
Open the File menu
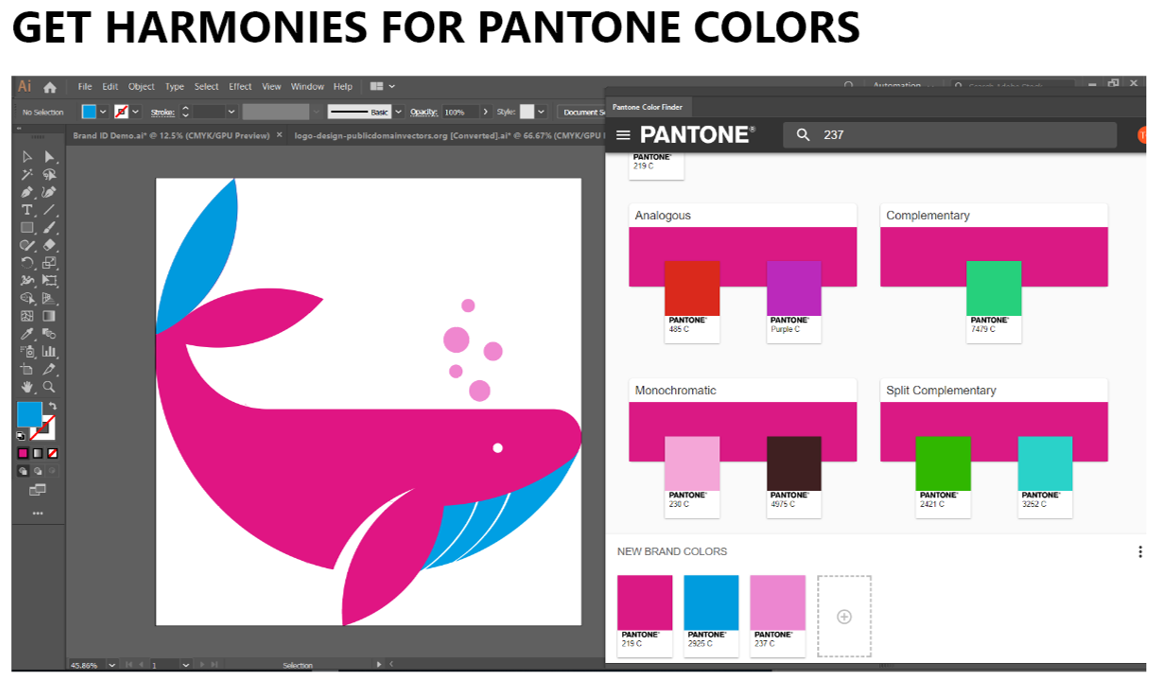coord(85,87)
